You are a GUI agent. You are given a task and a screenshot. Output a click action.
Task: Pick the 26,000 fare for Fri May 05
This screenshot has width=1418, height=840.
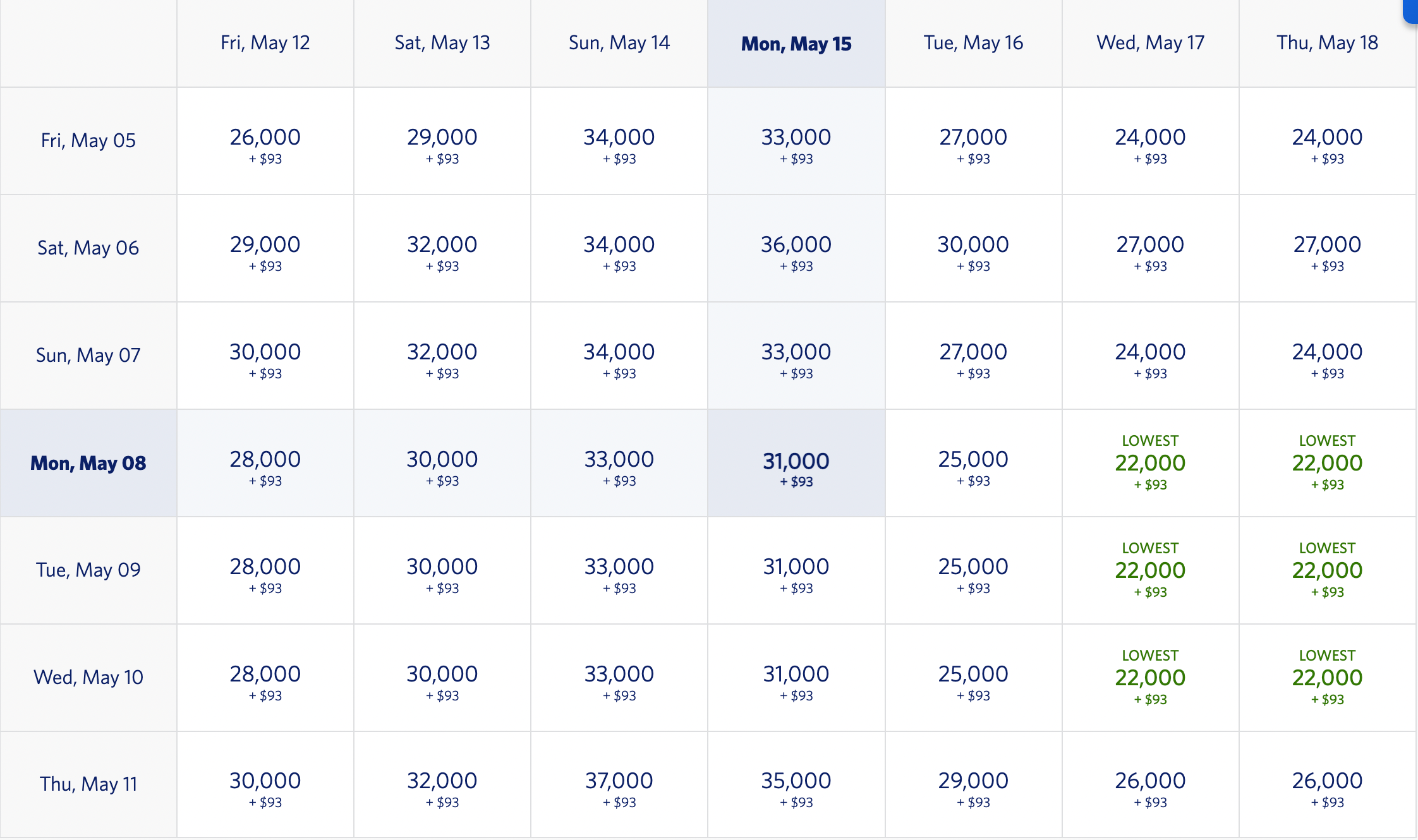pyautogui.click(x=265, y=141)
